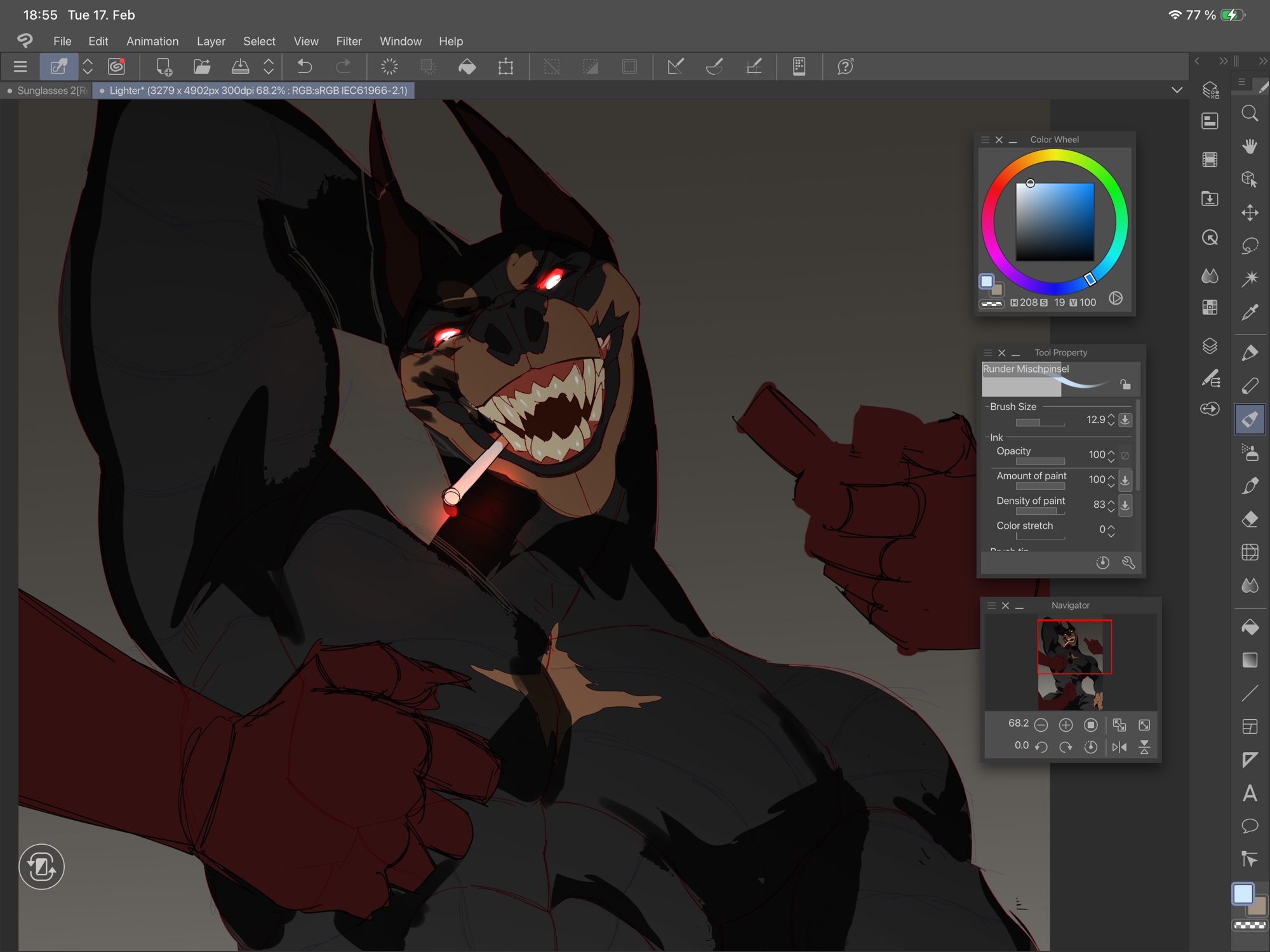Select the Lasso selection tool
1270x952 pixels.
pos(1249,245)
